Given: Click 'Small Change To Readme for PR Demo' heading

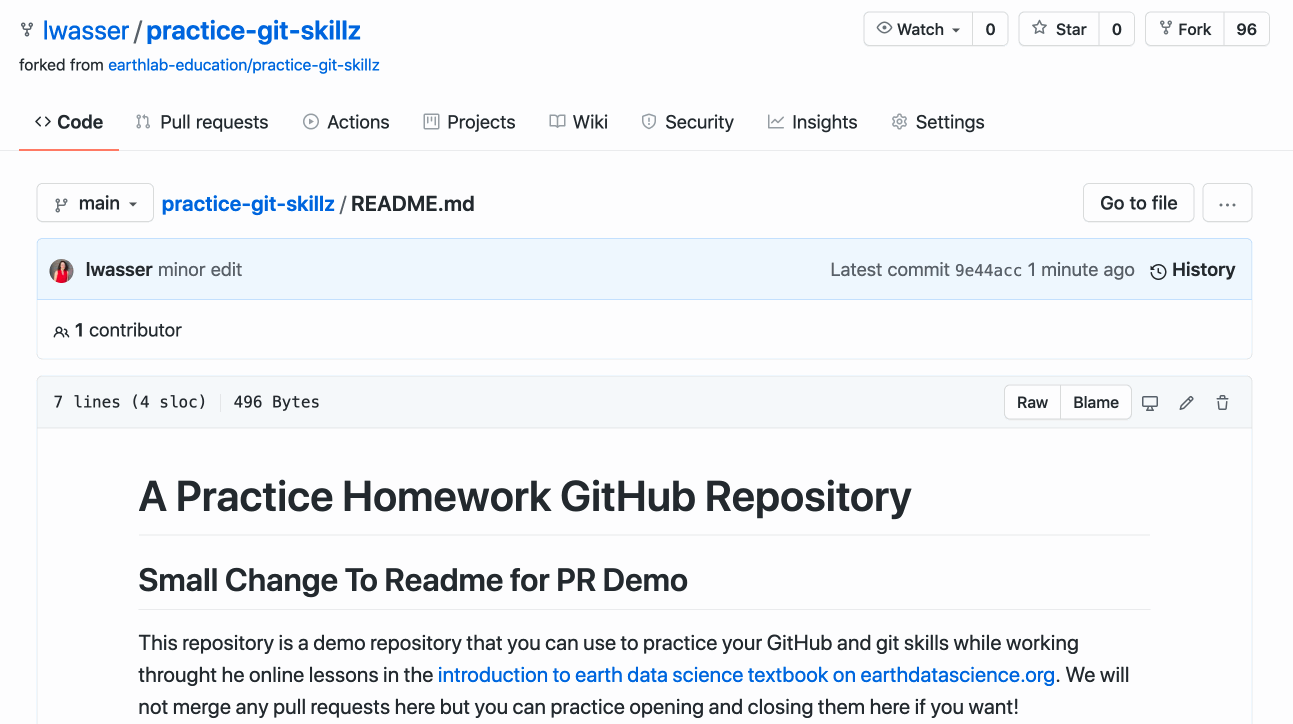Looking at the screenshot, I should pos(413,580).
